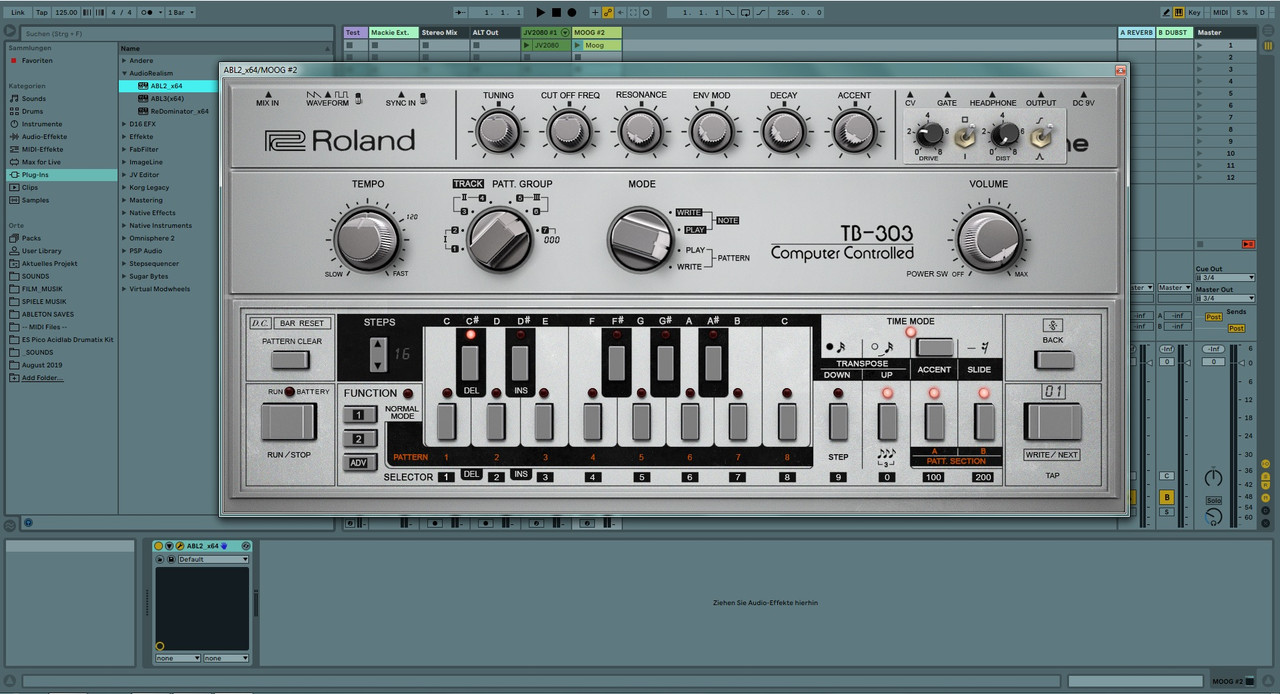Select the A REVERB return track header
This screenshot has width=1280, height=694.
(1136, 32)
